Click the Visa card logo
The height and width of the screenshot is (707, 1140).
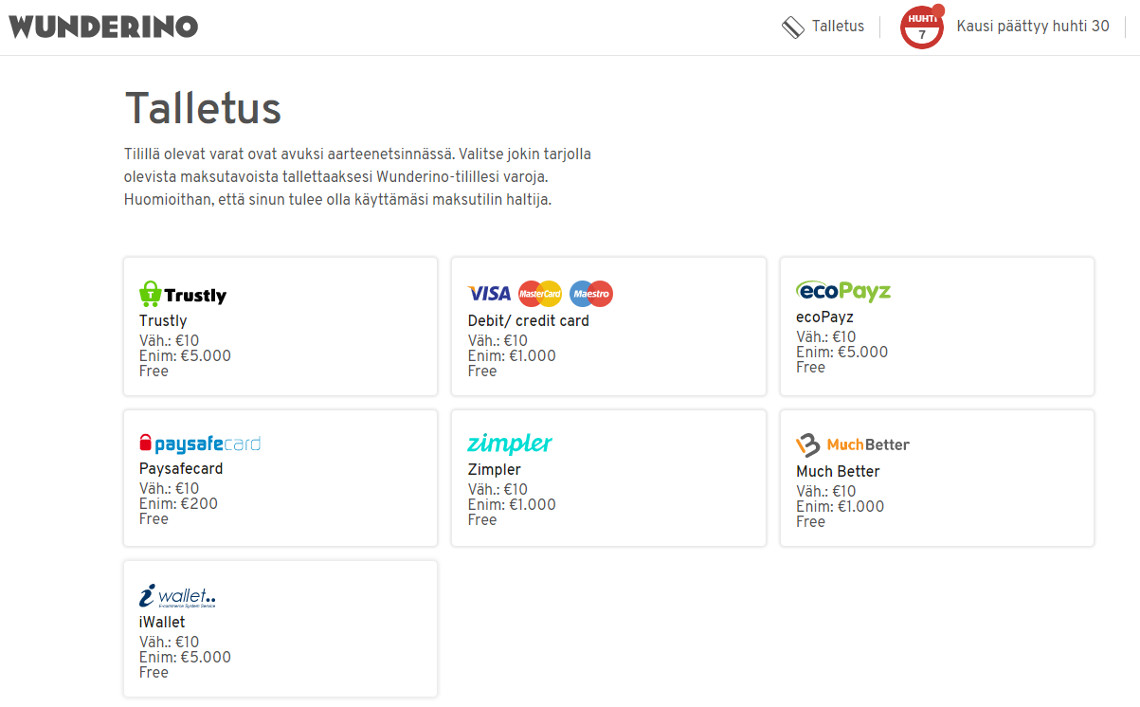pos(489,293)
